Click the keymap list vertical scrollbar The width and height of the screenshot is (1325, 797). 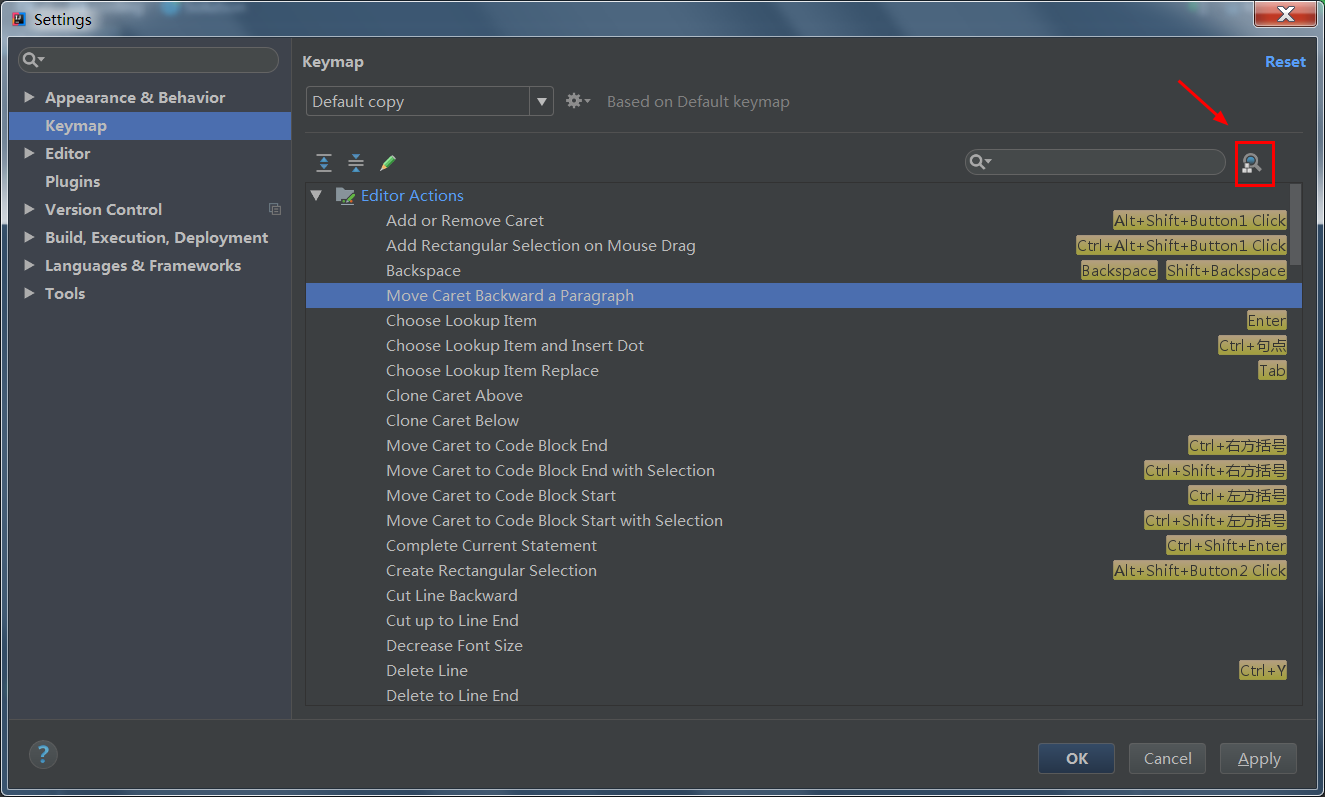tap(1296, 225)
